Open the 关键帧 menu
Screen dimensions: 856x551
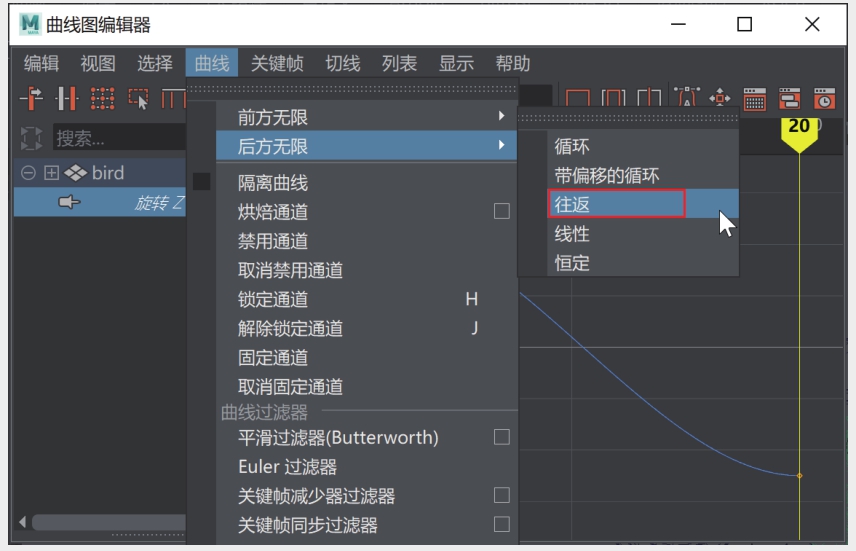click(277, 63)
